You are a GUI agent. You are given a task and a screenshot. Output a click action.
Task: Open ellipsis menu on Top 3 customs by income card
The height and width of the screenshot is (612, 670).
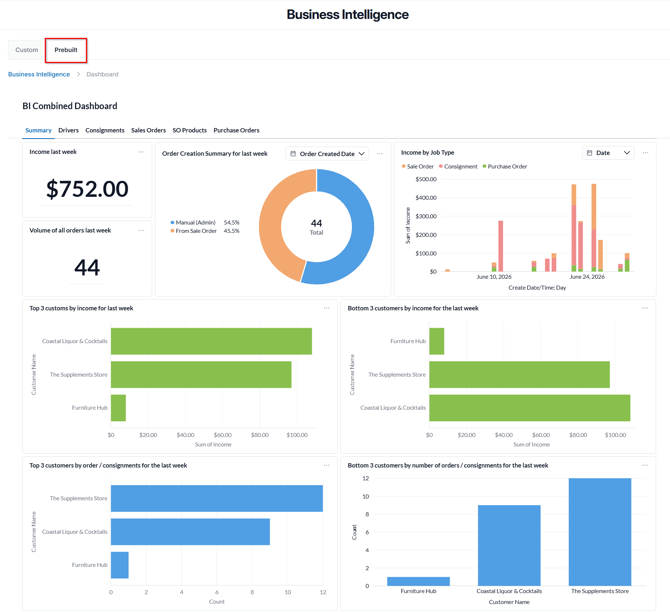pos(326,308)
